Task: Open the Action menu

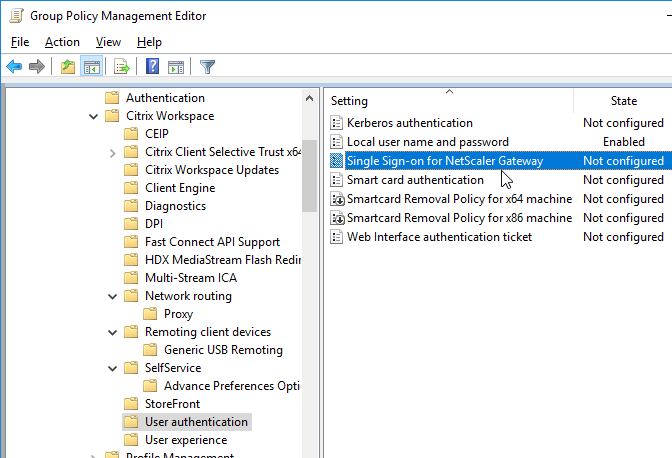Action: pos(62,42)
